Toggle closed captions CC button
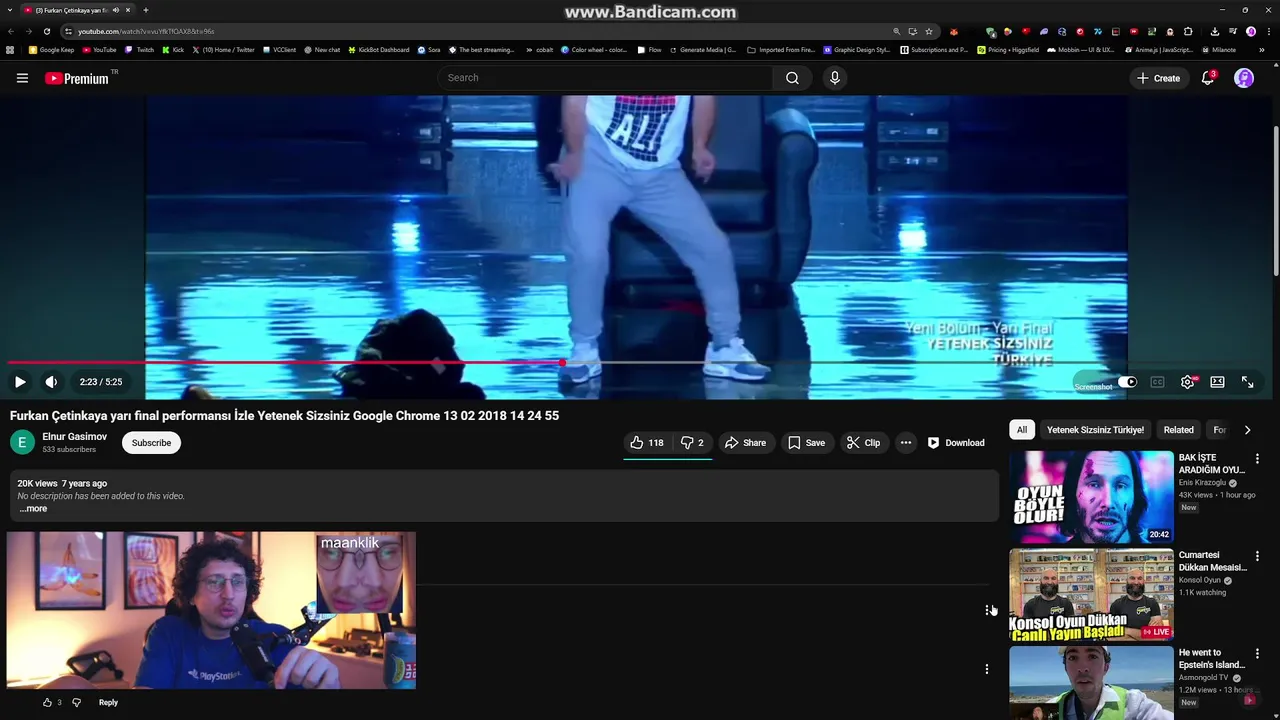 click(x=1157, y=382)
